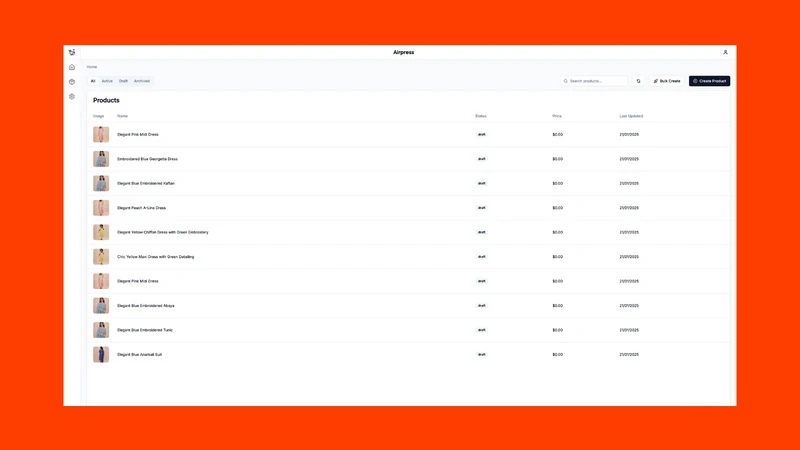
Task: Open Elegant Blue Embroidered Tunic product
Action: 145,330
